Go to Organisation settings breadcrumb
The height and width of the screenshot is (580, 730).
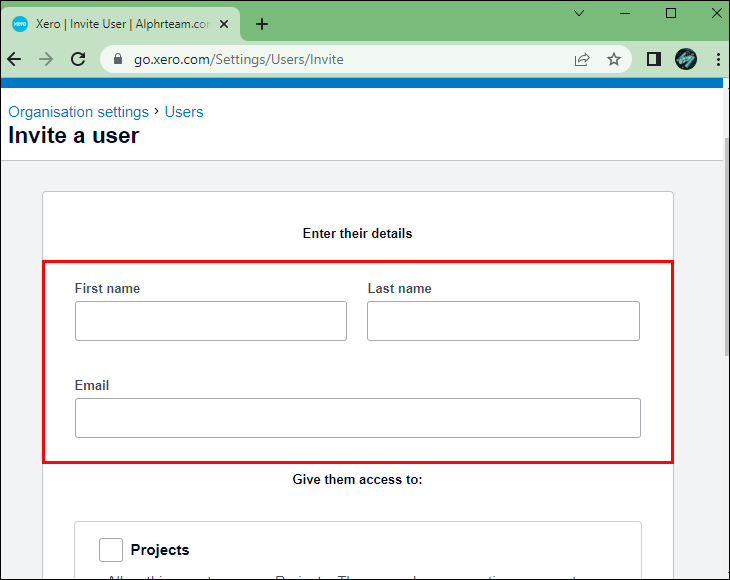tap(78, 112)
